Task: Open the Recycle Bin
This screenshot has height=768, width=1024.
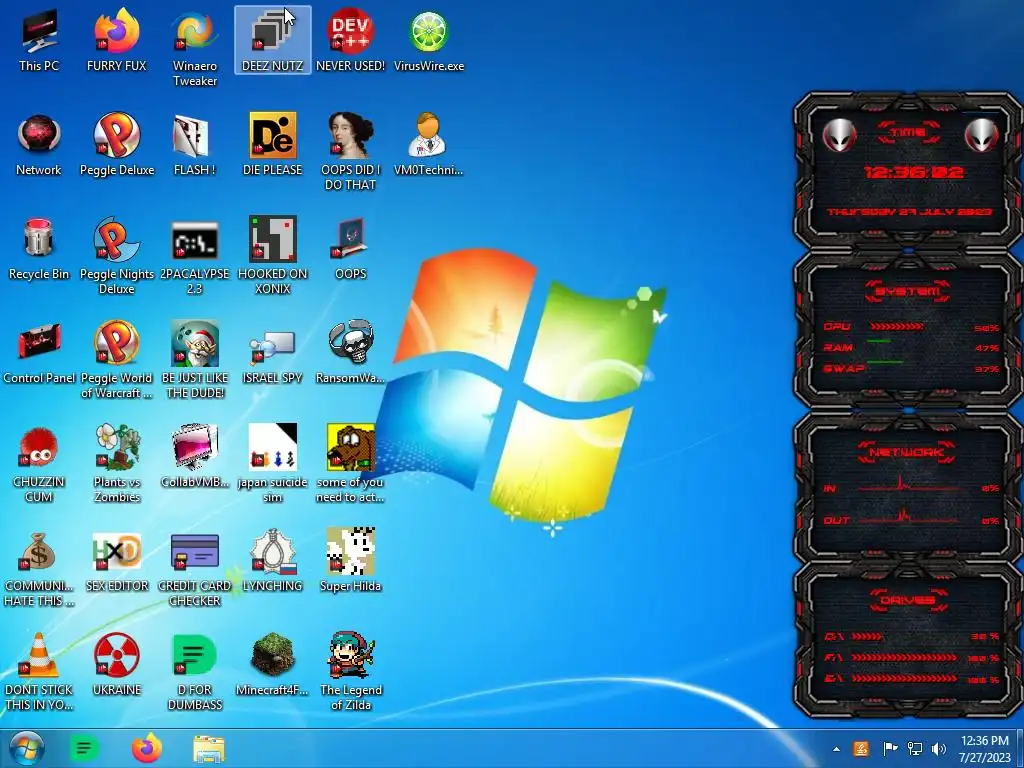Action: 39,248
